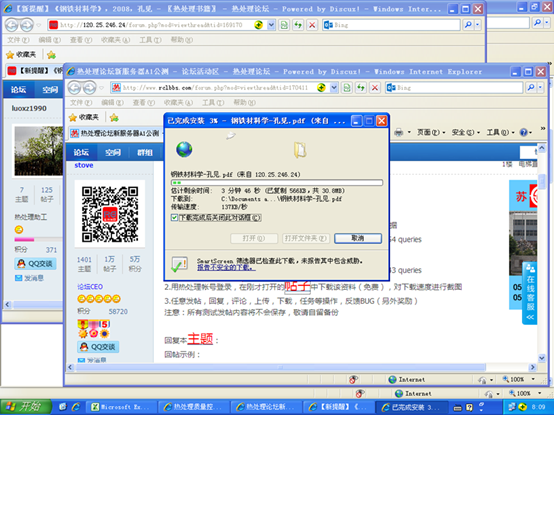Click 群组 nav tab in front forum page
Screen dimensions: 554x523
tap(145, 152)
